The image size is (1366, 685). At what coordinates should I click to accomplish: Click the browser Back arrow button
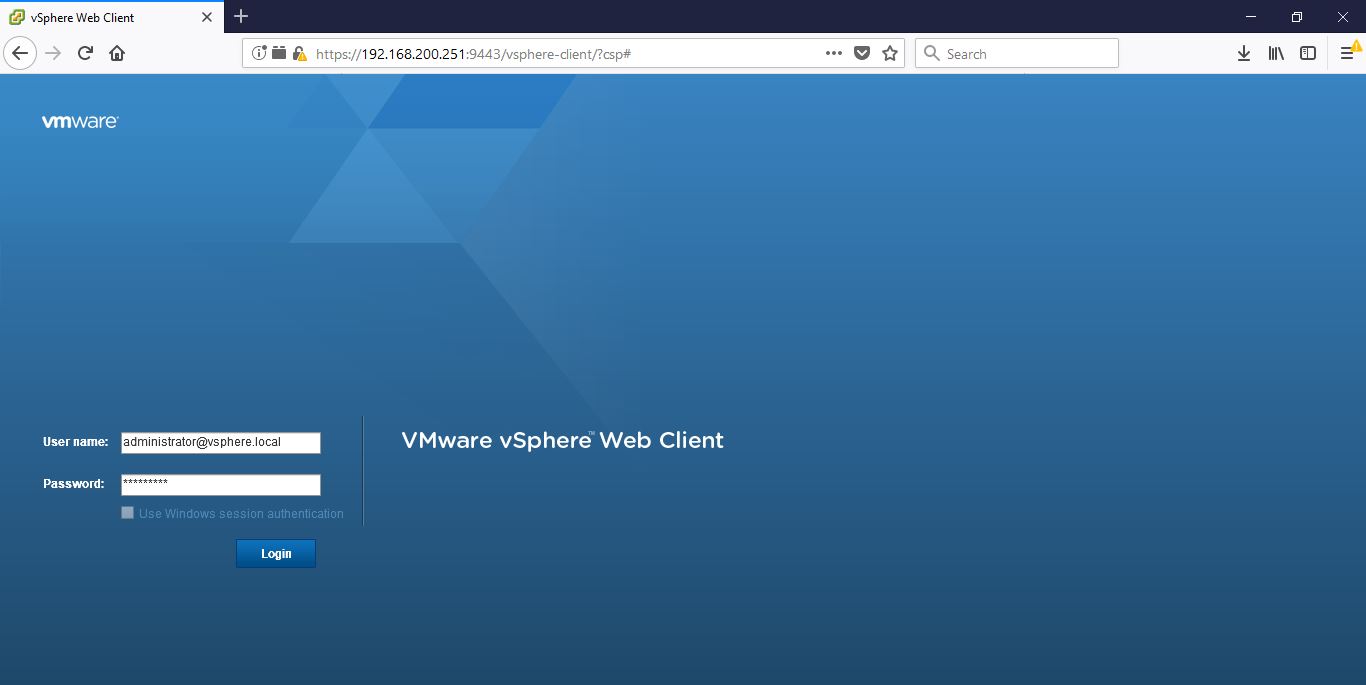point(20,53)
